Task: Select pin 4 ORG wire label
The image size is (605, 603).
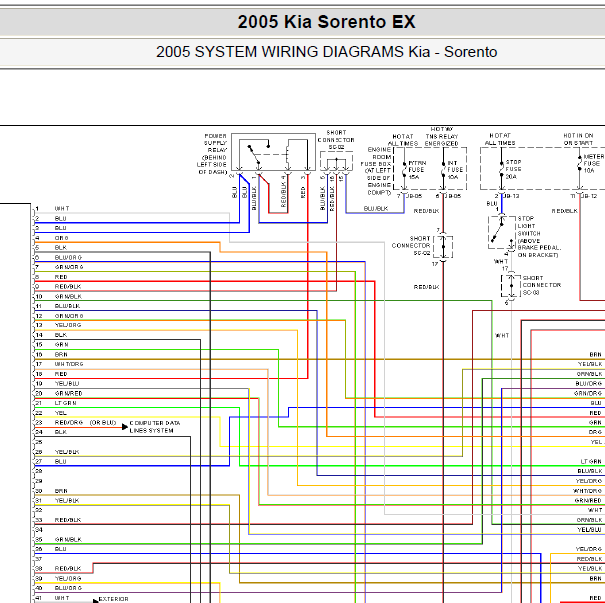Action: tap(61, 238)
